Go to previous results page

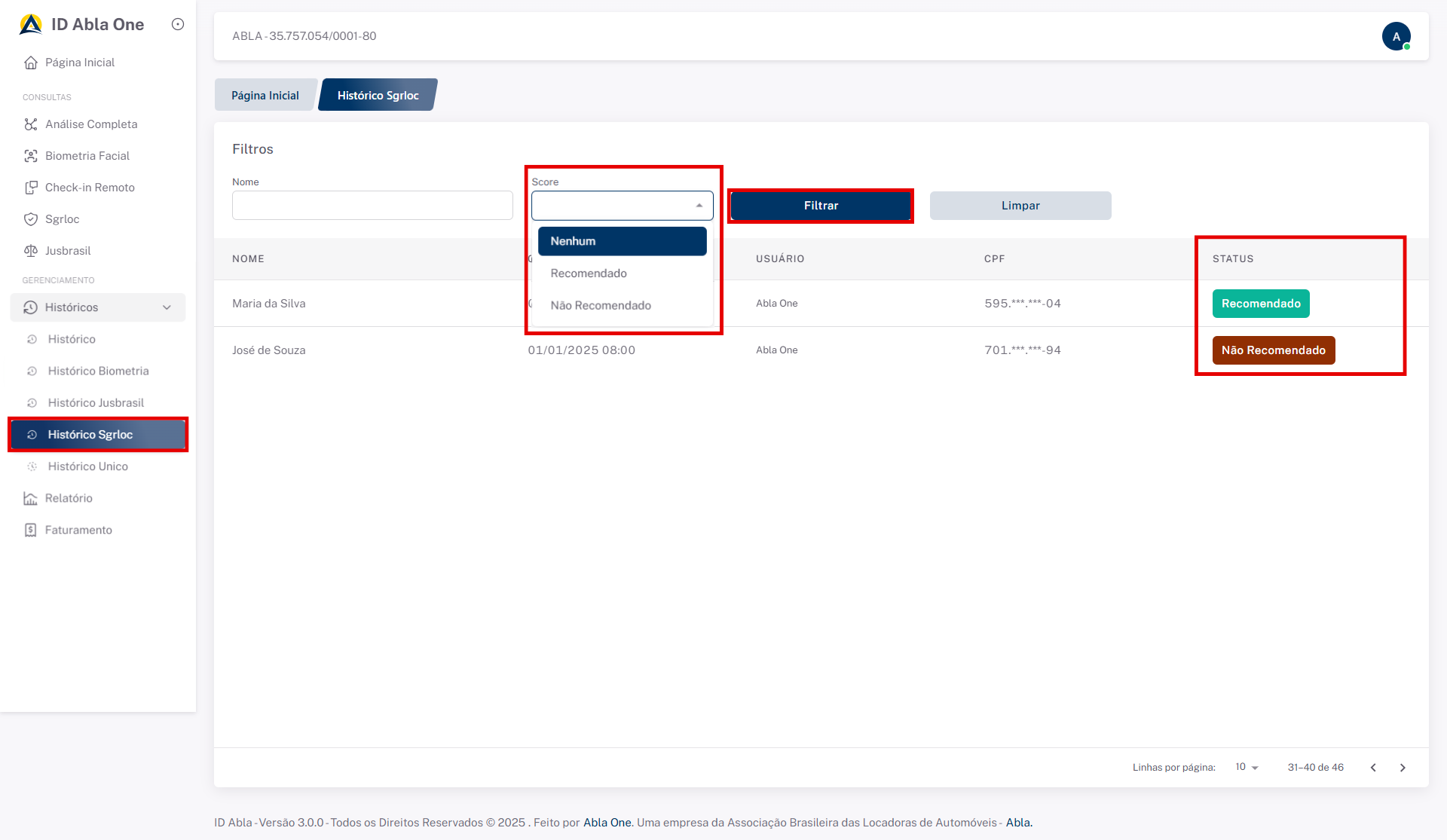(1373, 768)
